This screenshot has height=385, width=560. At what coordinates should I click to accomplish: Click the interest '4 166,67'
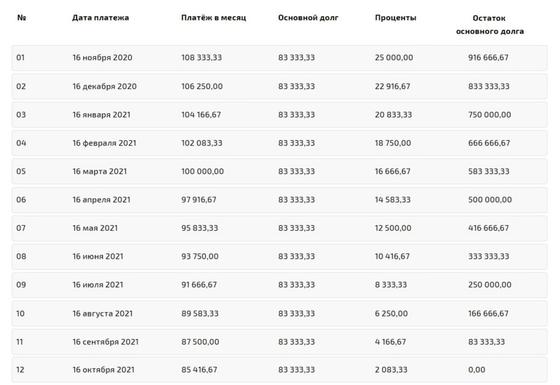(390, 342)
